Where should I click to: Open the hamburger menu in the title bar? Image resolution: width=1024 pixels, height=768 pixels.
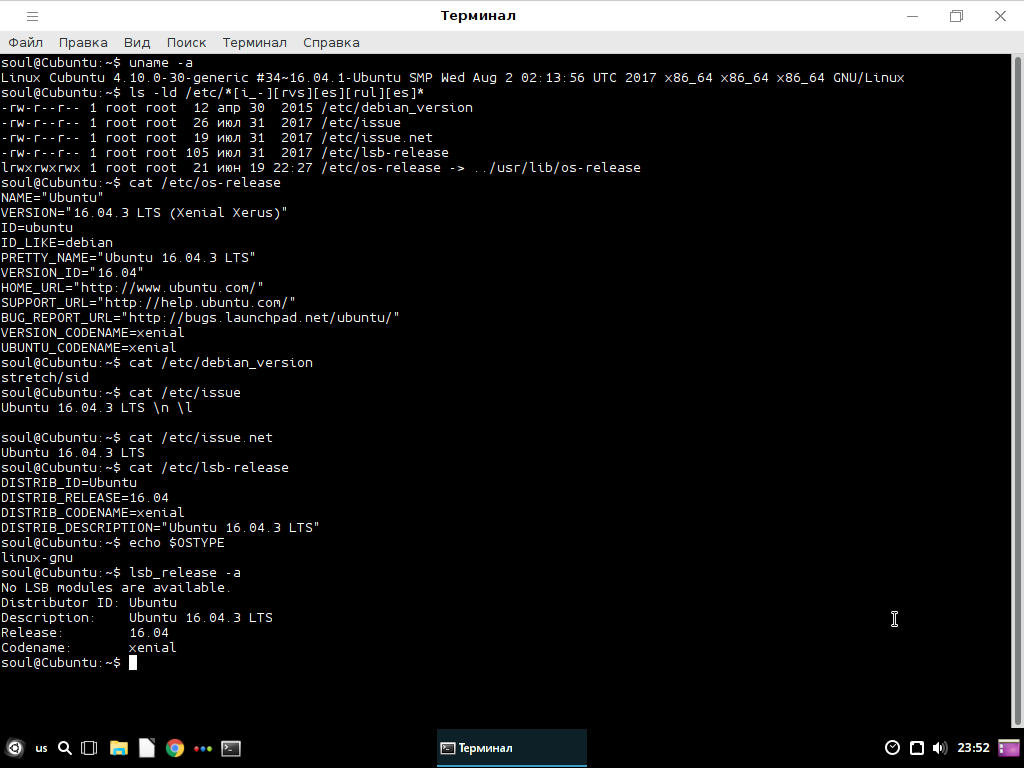[32, 16]
